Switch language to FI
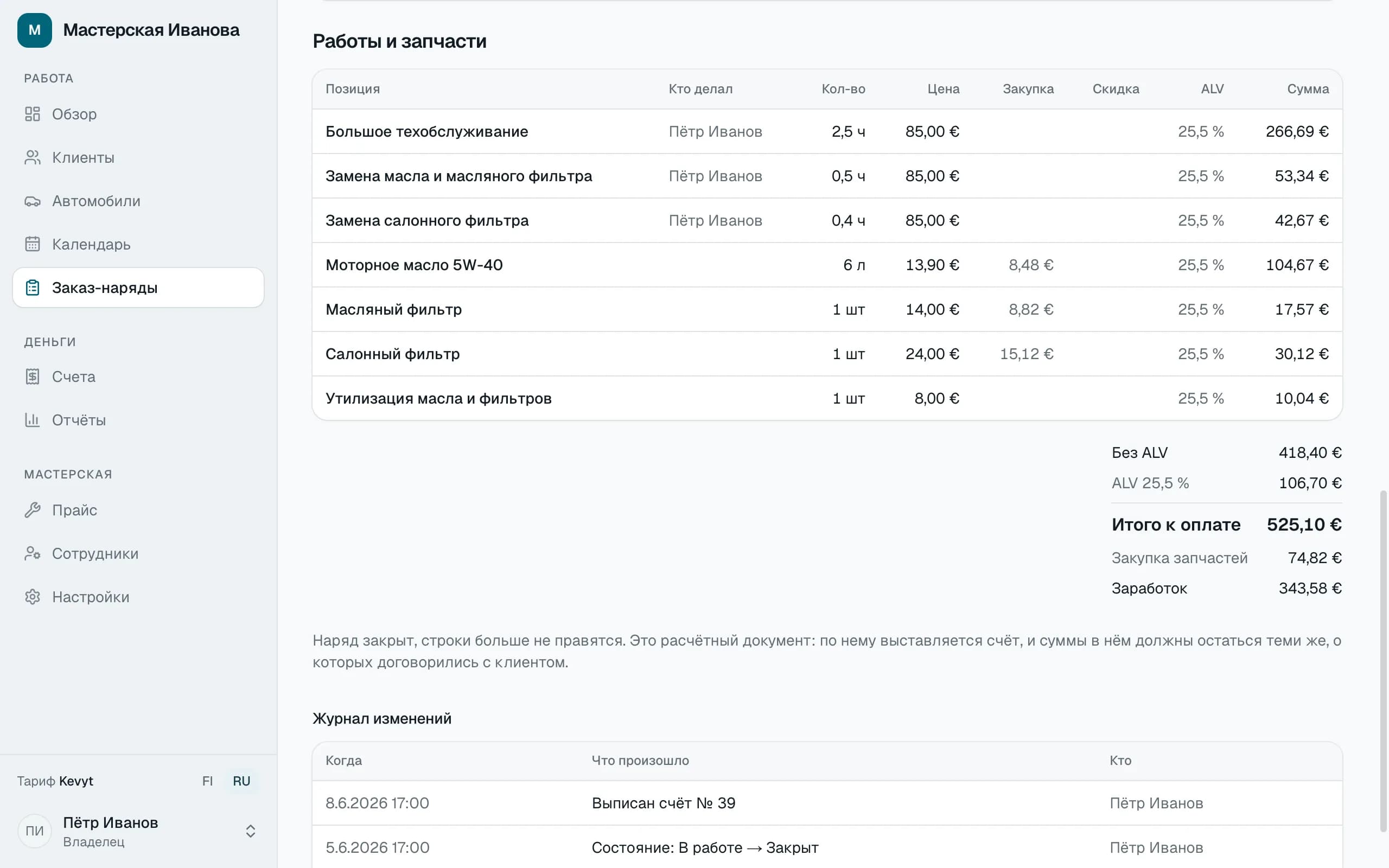 pyautogui.click(x=207, y=781)
